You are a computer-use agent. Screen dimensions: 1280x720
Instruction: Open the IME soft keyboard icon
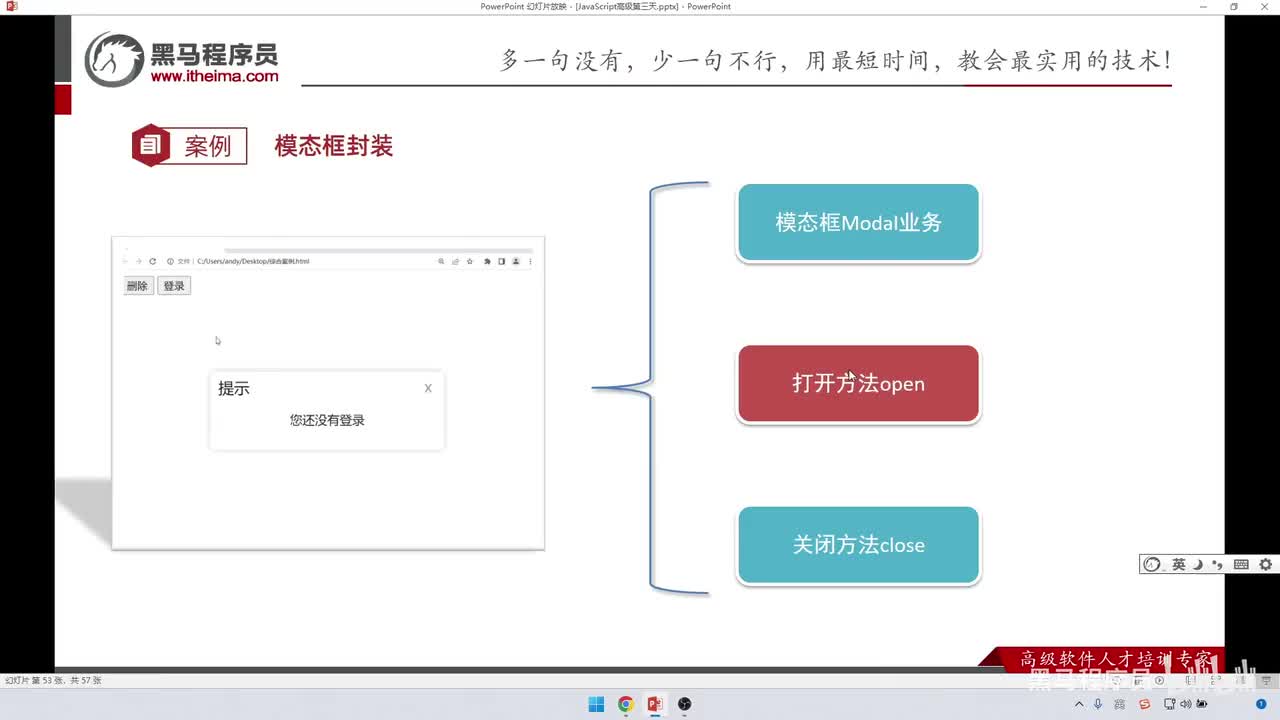[x=1241, y=565]
